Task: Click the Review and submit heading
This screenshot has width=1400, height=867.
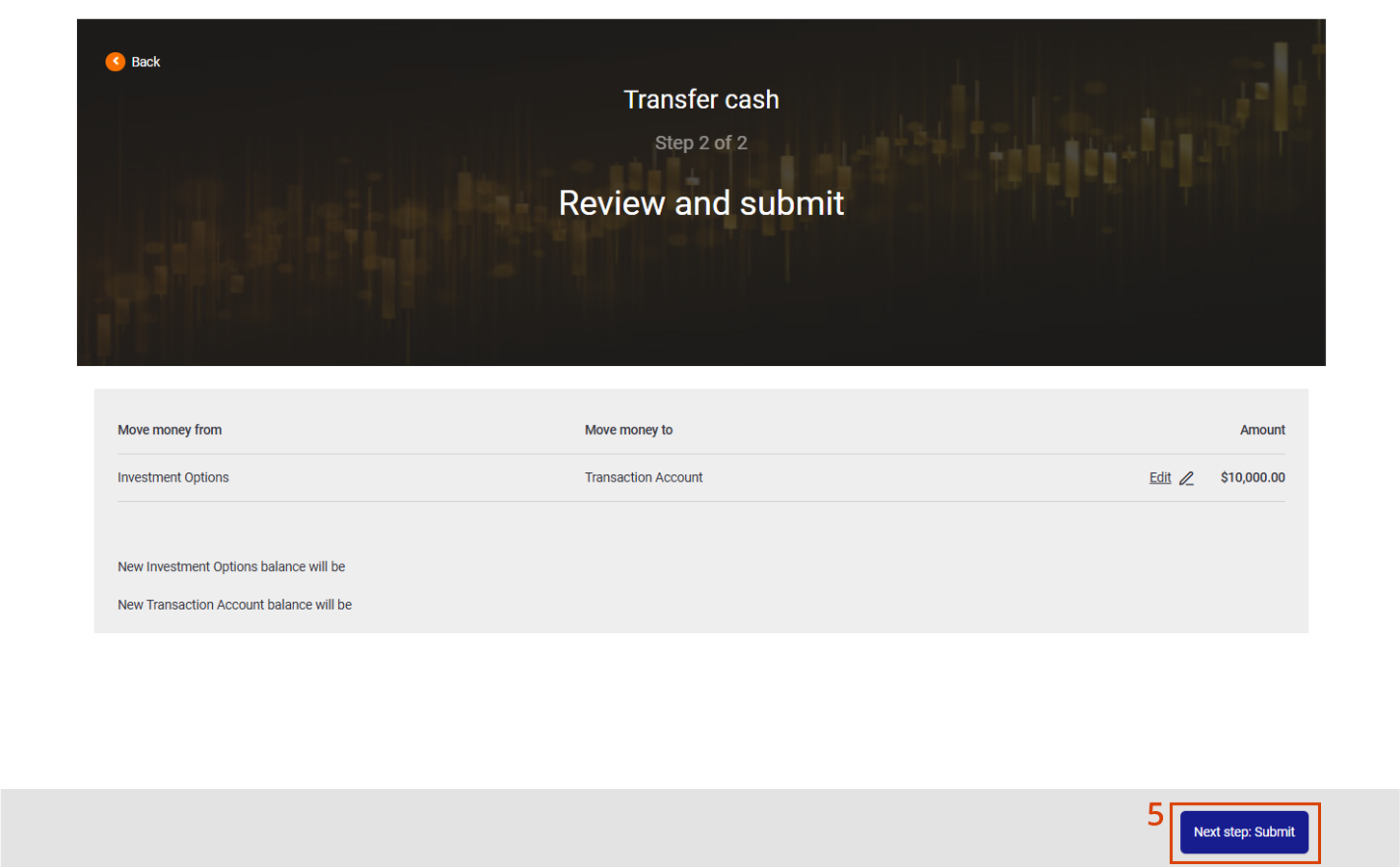Action: (700, 203)
